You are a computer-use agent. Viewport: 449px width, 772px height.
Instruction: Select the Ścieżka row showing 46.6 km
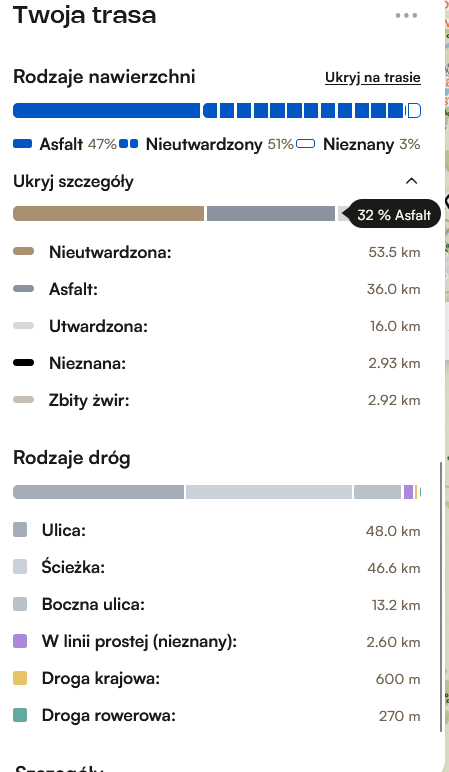pos(217,567)
